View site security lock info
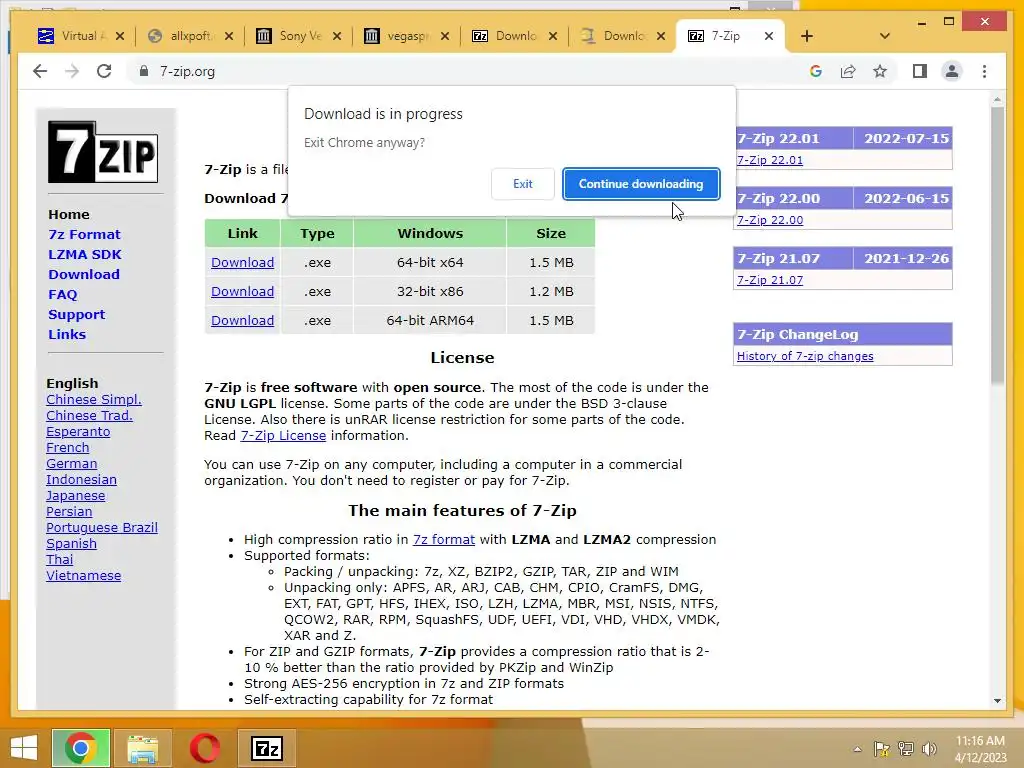 pyautogui.click(x=144, y=71)
